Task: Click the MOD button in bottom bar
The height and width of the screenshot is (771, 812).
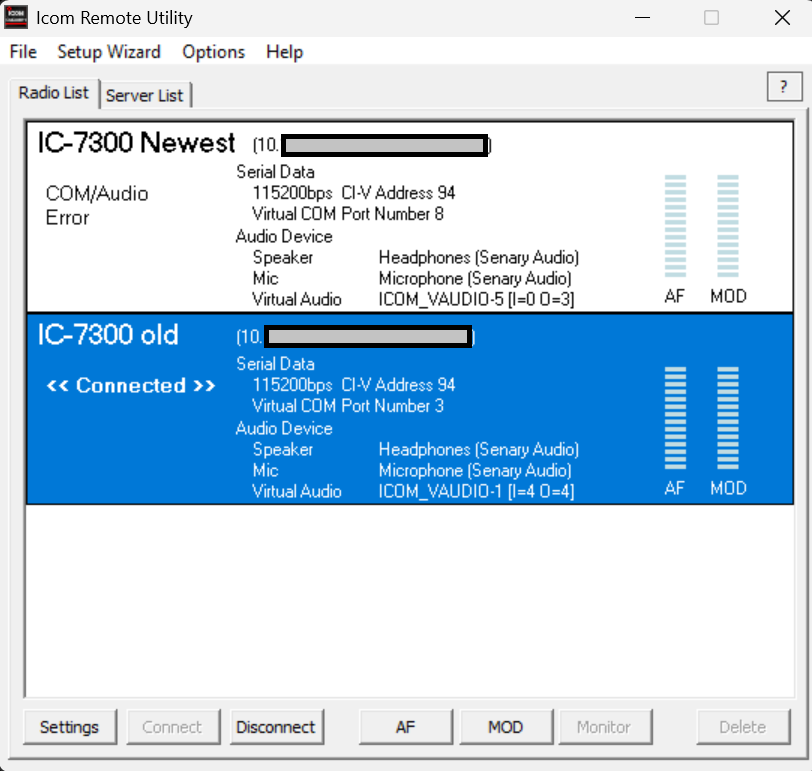Action: 505,727
